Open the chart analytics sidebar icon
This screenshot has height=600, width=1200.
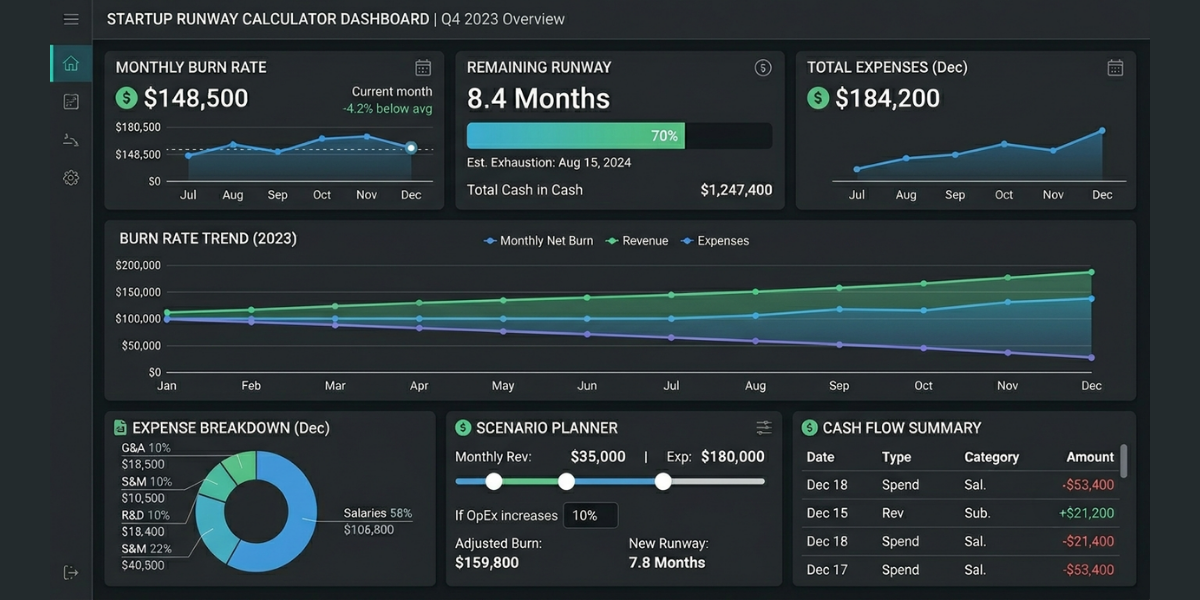(x=71, y=101)
